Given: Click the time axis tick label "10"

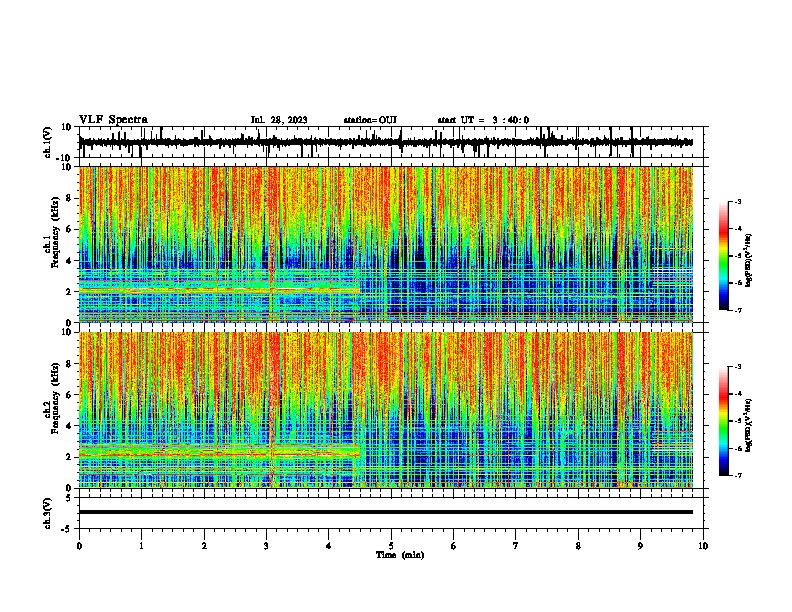Looking at the screenshot, I should click(703, 546).
